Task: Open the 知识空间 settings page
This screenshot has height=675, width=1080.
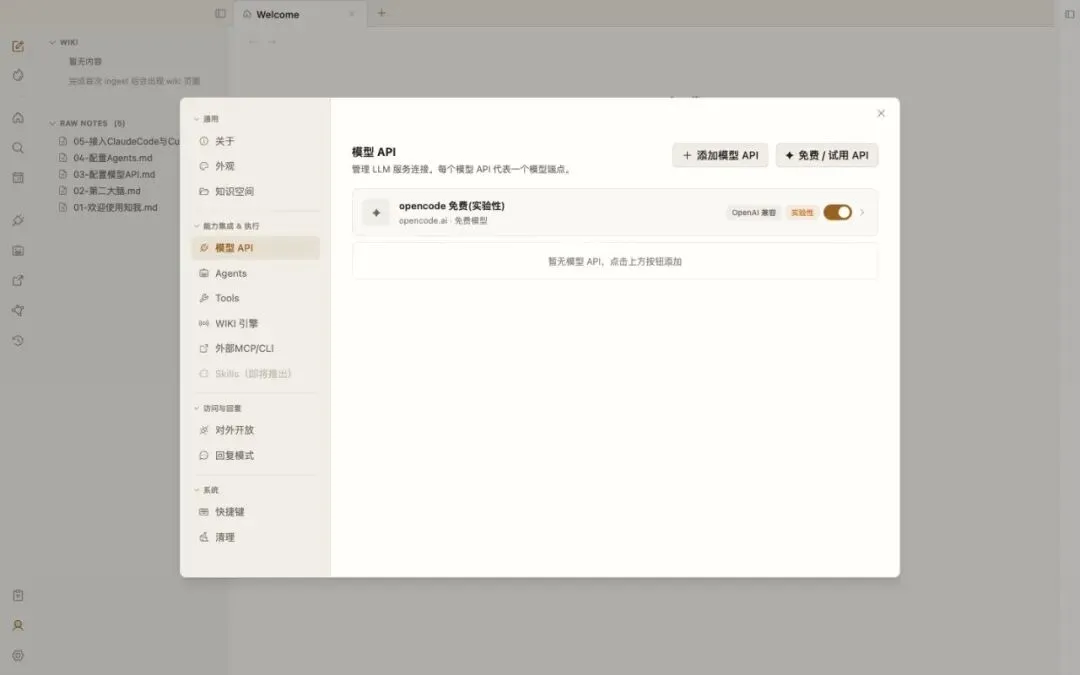Action: pos(256,191)
